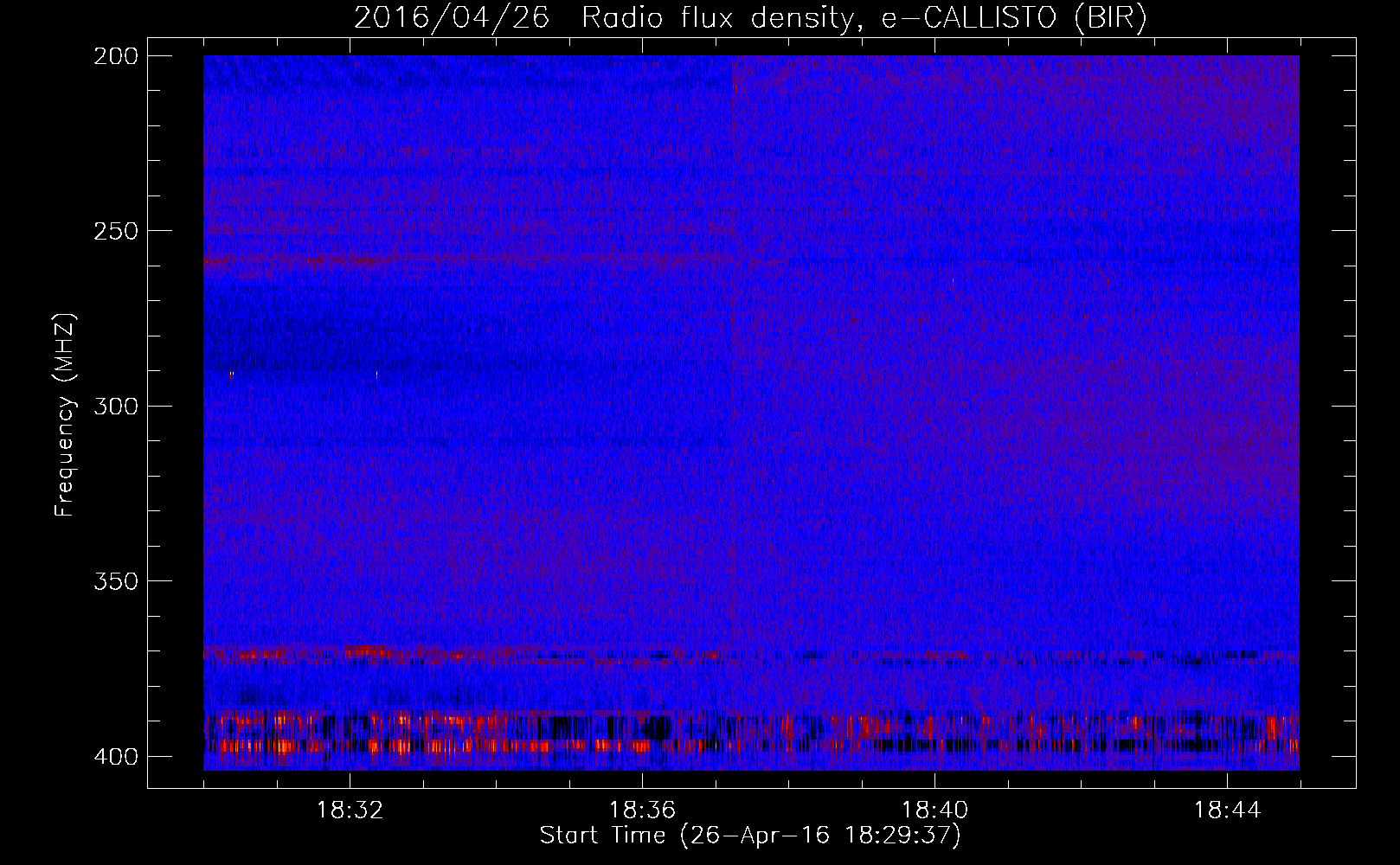Click the 18:44 time tick label
The image size is (1400, 865).
point(1227,811)
